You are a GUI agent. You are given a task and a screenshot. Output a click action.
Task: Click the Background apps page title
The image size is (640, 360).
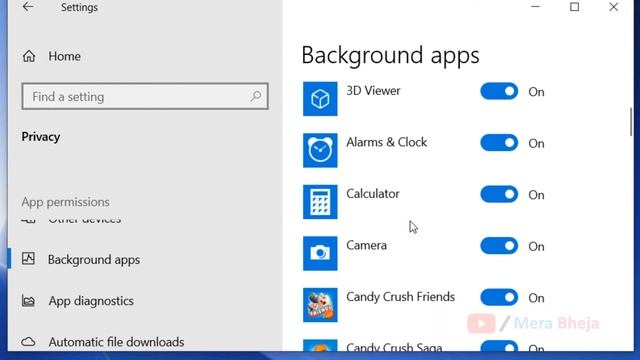click(x=390, y=56)
